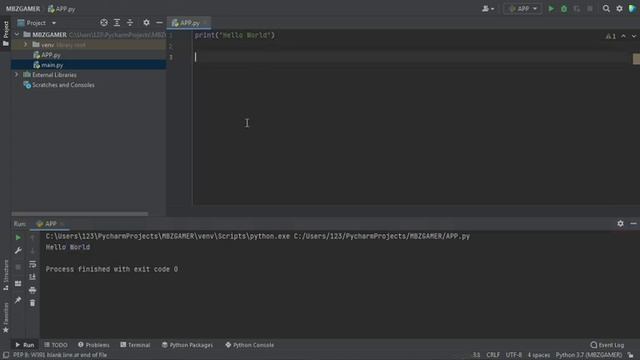The width and height of the screenshot is (640, 360).
Task: Click the warning stripe mark on the editor scrollbar
Action: pos(636,59)
